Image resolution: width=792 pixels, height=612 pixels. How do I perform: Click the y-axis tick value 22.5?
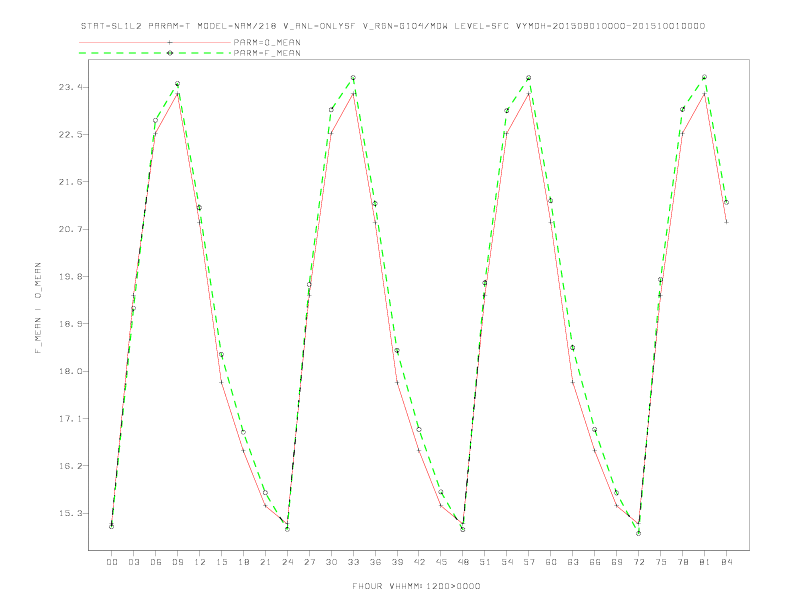click(x=70, y=135)
